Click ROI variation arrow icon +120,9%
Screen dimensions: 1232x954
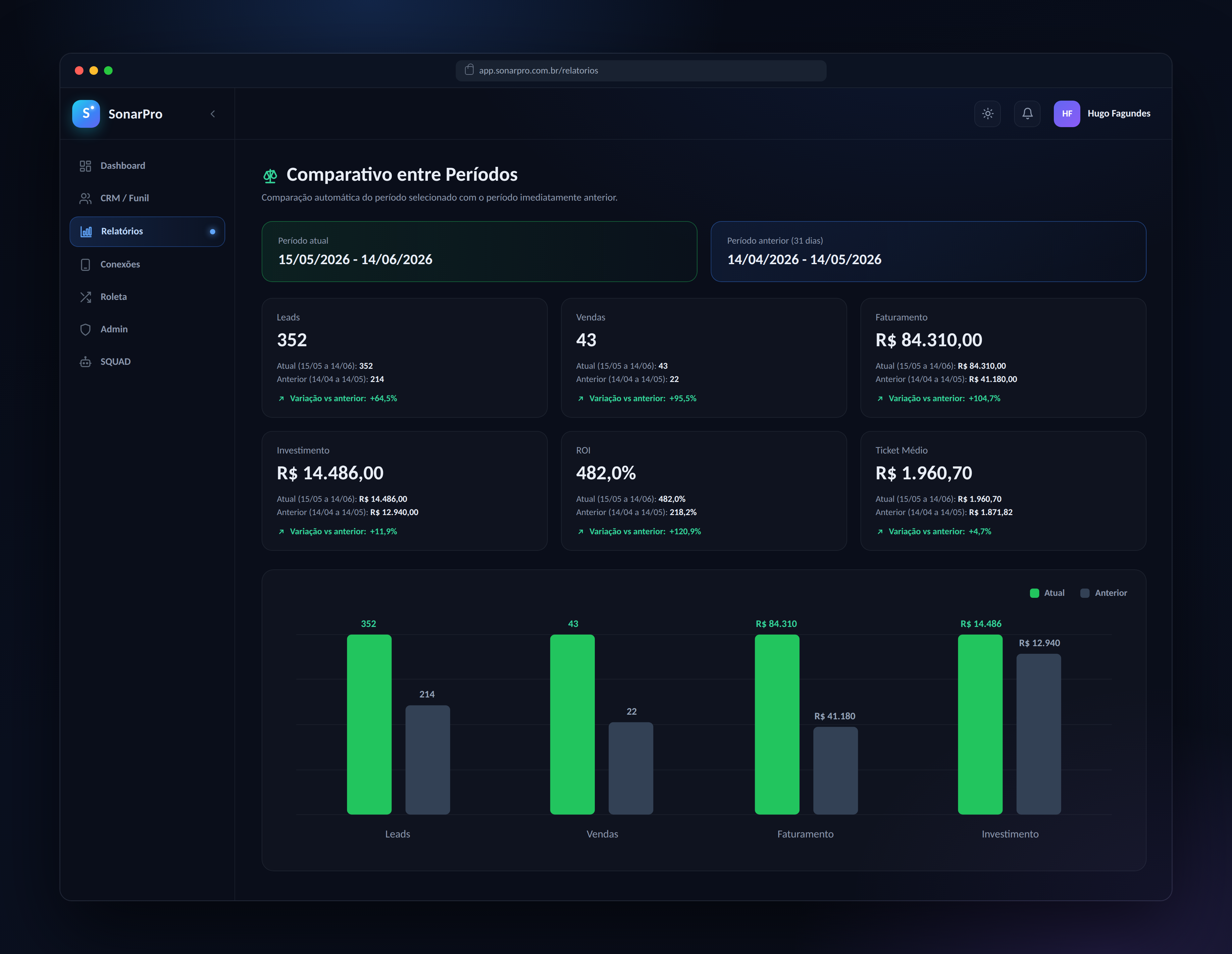click(581, 532)
